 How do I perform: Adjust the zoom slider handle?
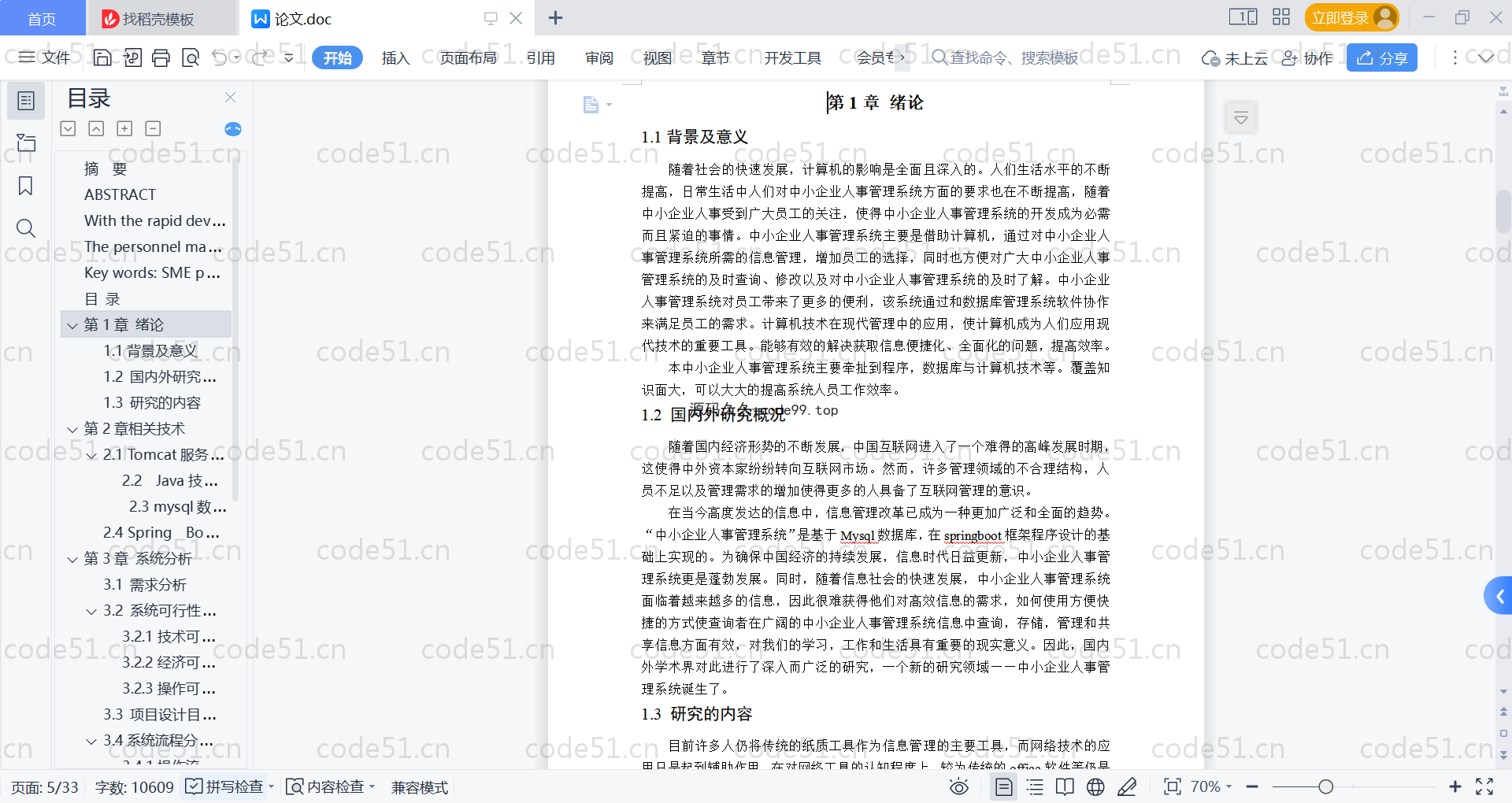(1326, 786)
